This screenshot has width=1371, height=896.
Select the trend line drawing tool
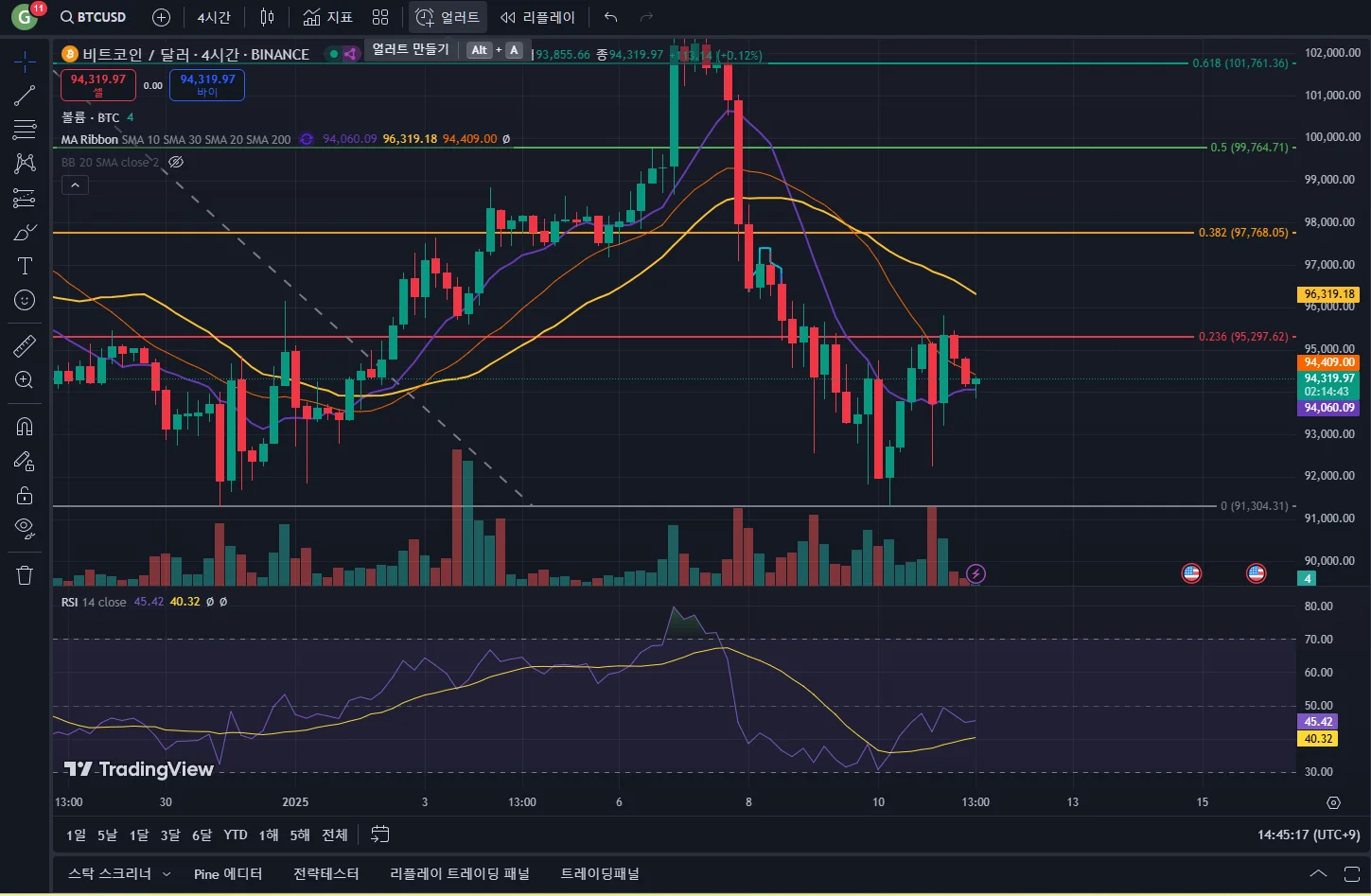point(25,95)
